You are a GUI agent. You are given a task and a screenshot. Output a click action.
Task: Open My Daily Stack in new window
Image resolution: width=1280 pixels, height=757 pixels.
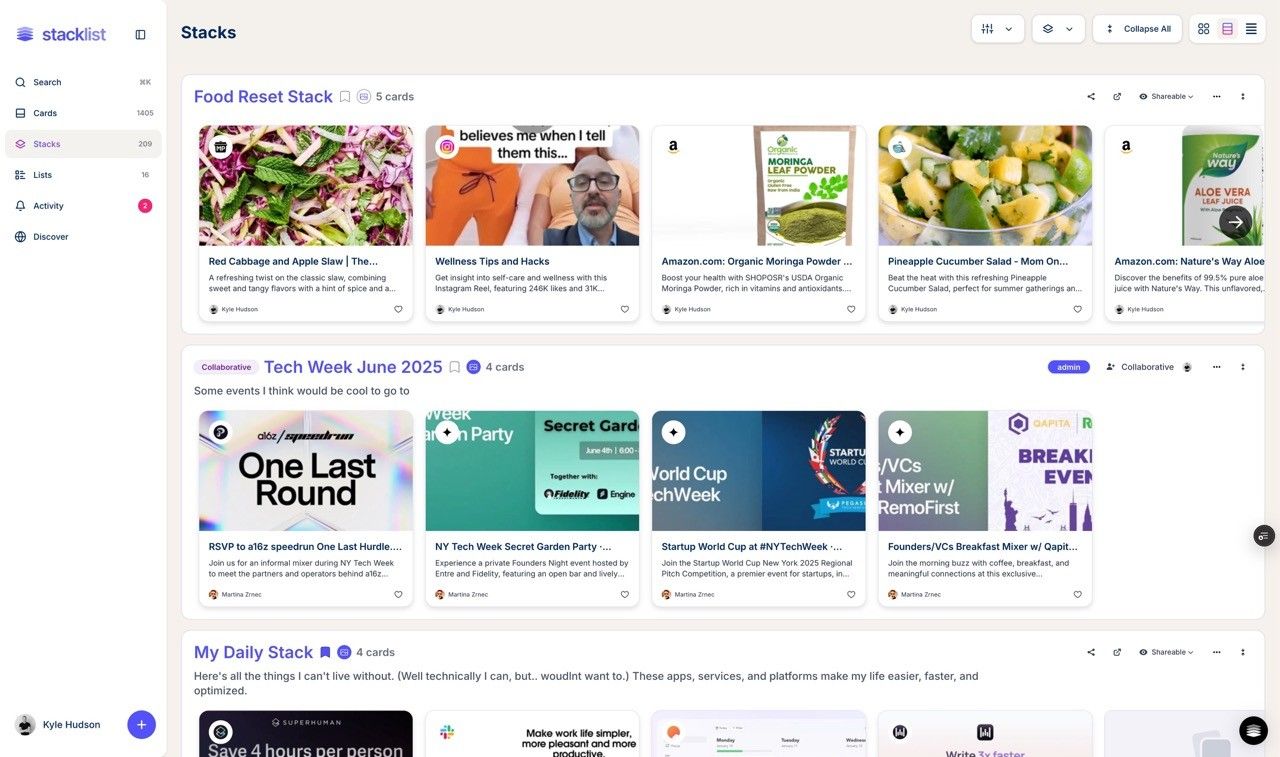coord(1117,652)
